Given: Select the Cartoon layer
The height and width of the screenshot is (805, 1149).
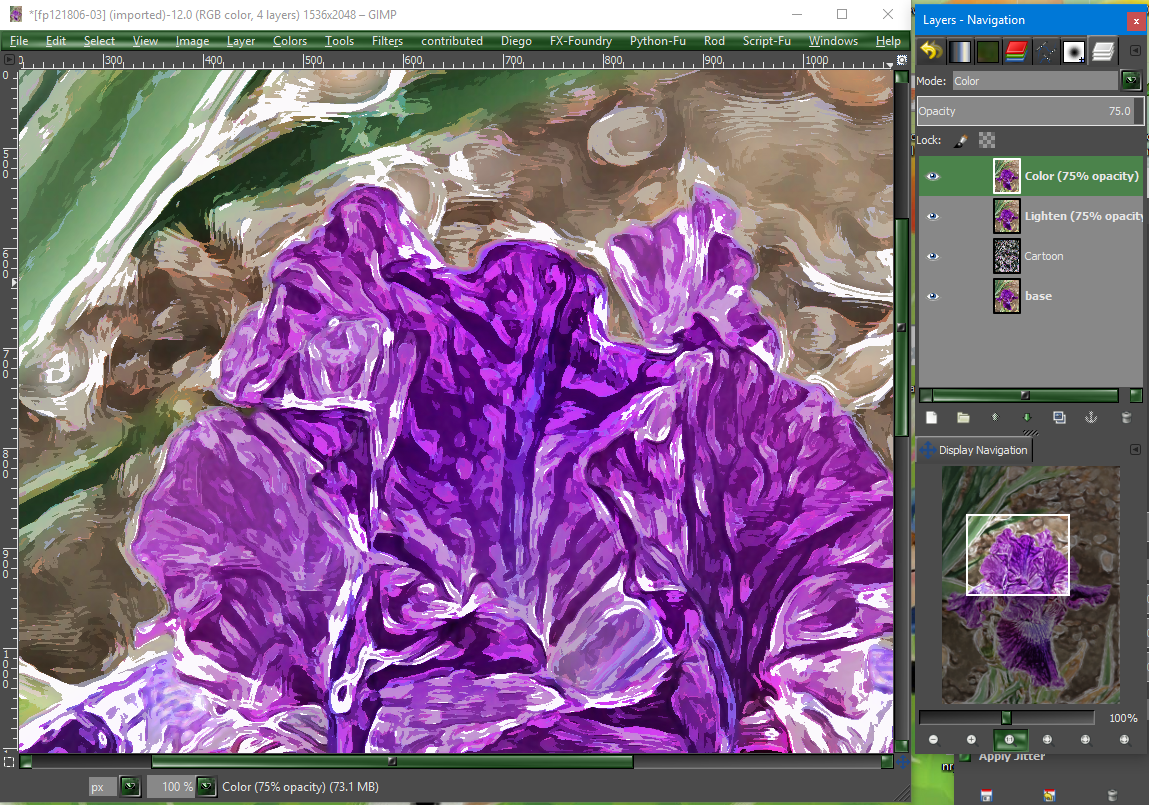Looking at the screenshot, I should tap(1030, 256).
